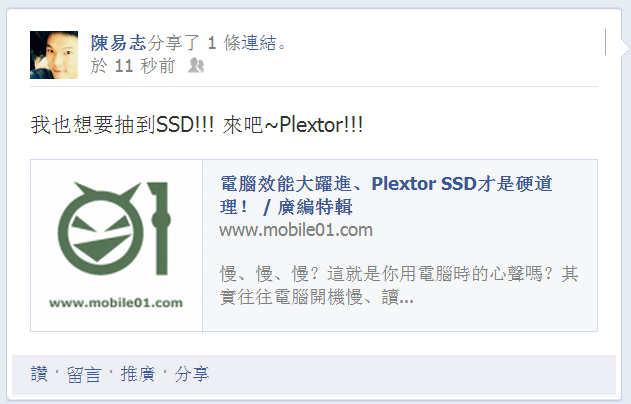Open comment box via 留言

(84, 374)
